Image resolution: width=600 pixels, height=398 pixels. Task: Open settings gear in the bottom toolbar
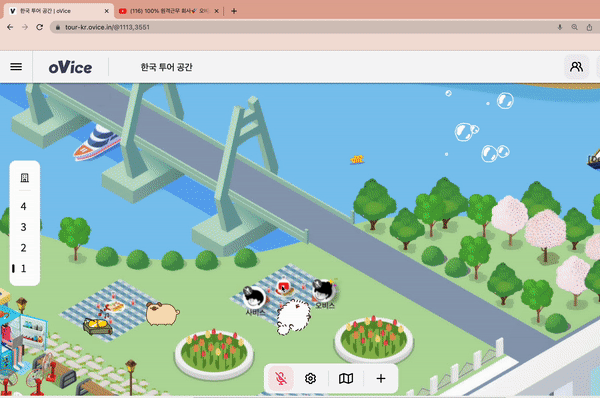coord(310,378)
